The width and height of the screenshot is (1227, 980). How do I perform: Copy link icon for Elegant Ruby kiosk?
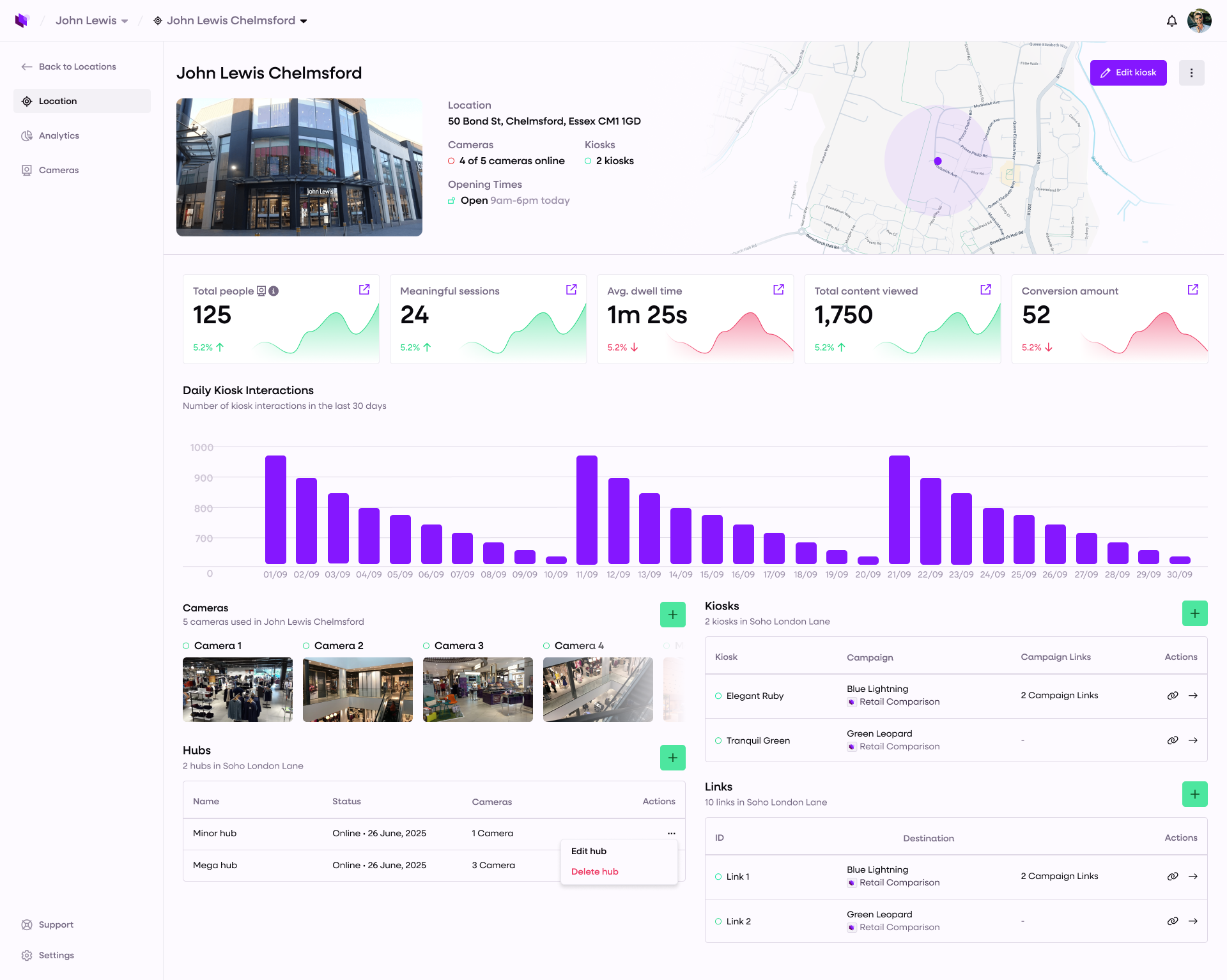coord(1173,696)
